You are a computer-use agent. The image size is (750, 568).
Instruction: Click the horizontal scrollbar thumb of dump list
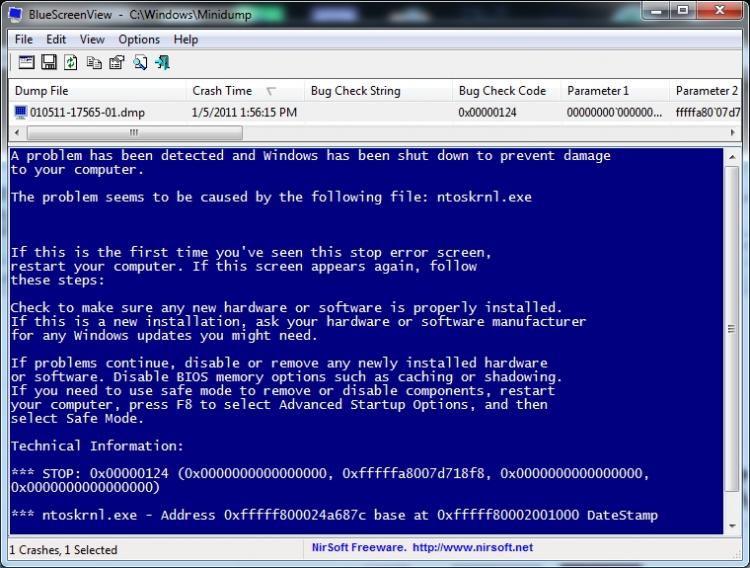[x=134, y=133]
